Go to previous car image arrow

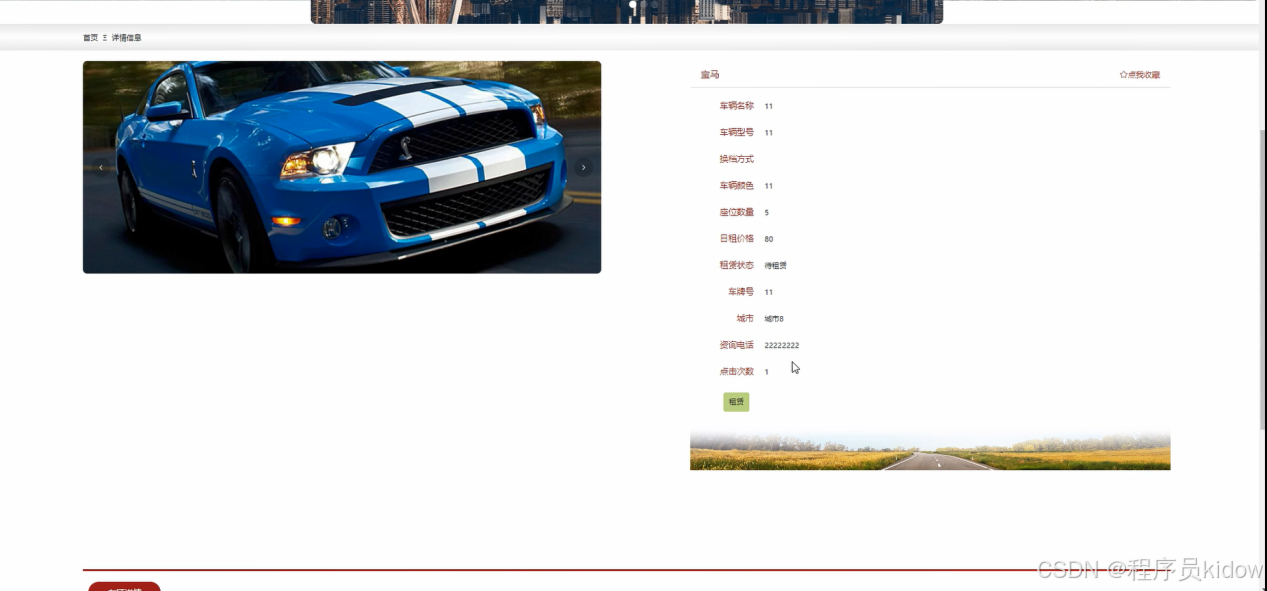[x=101, y=167]
